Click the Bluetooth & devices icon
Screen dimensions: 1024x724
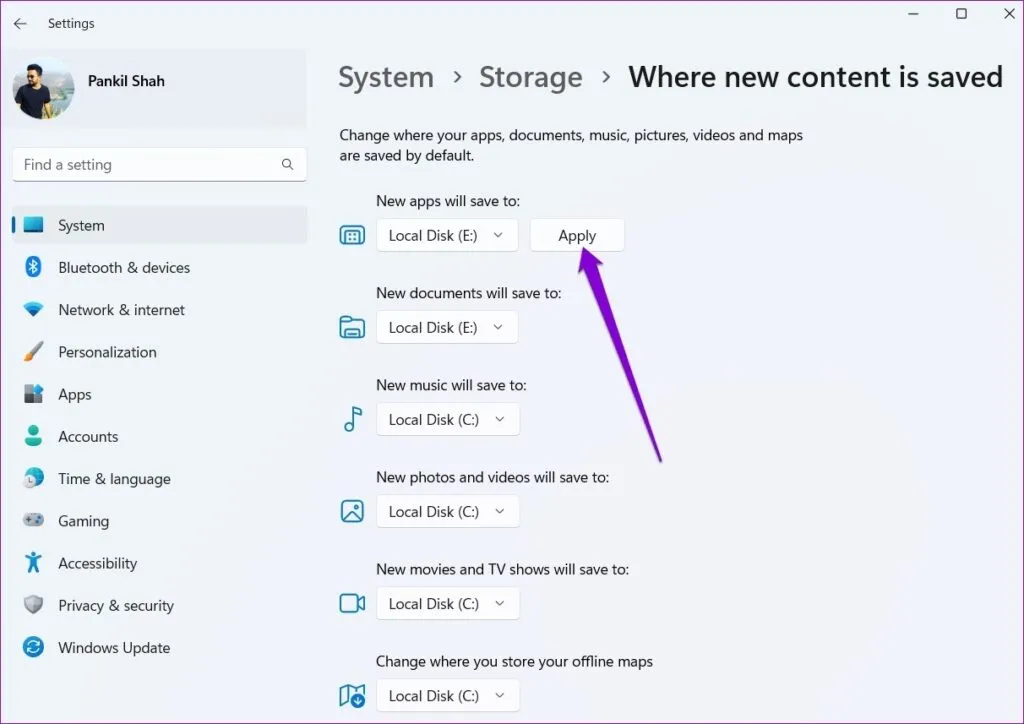click(34, 267)
